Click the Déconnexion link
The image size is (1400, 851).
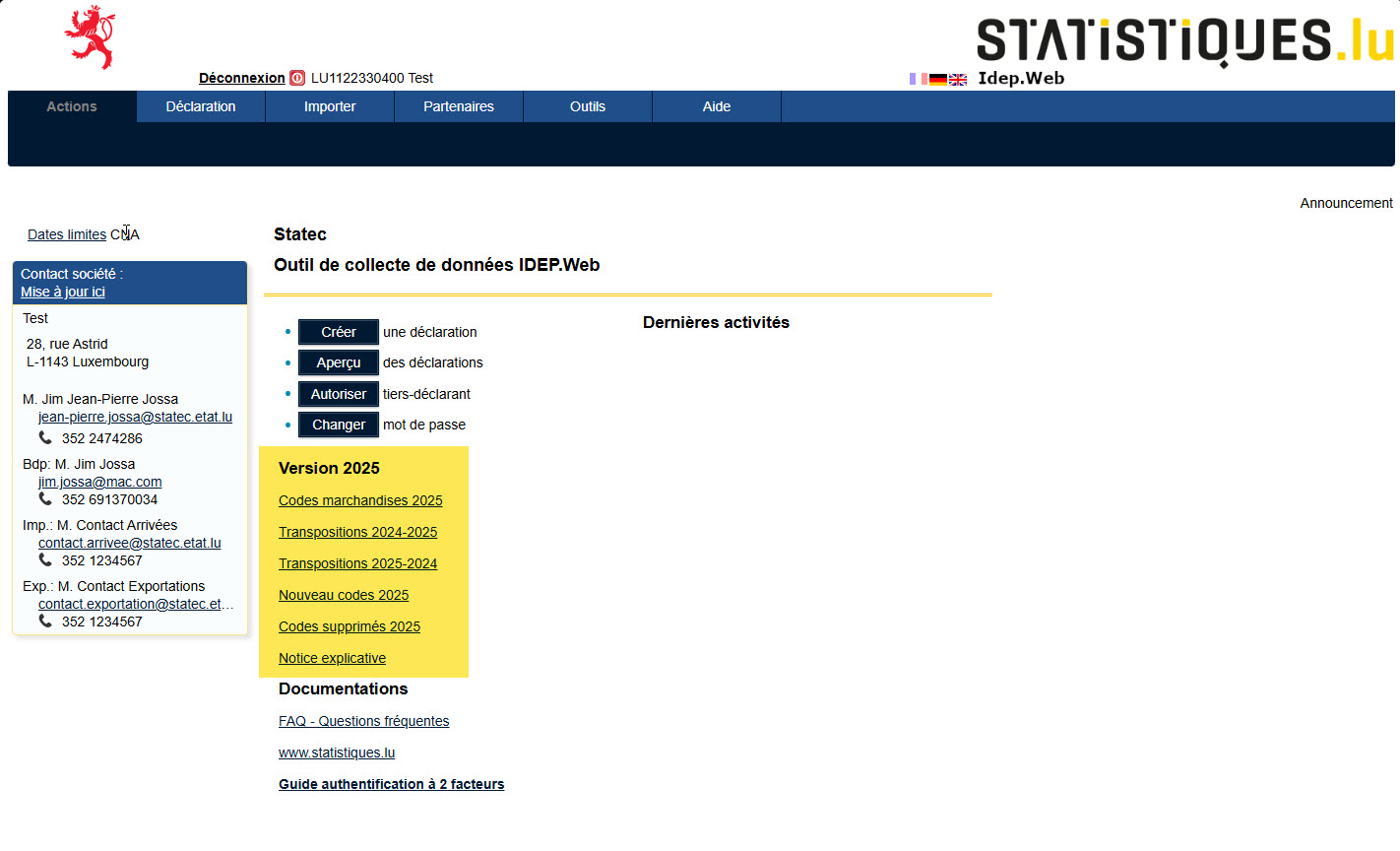click(x=242, y=78)
